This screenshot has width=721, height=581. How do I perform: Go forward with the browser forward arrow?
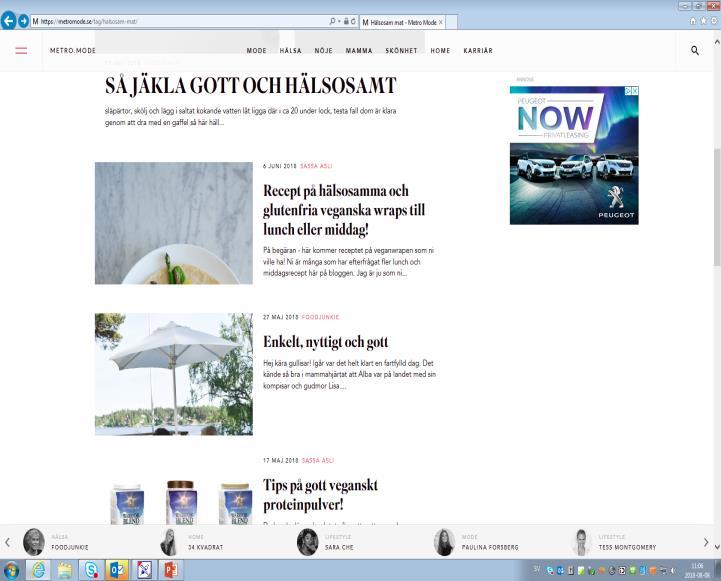tap(23, 21)
